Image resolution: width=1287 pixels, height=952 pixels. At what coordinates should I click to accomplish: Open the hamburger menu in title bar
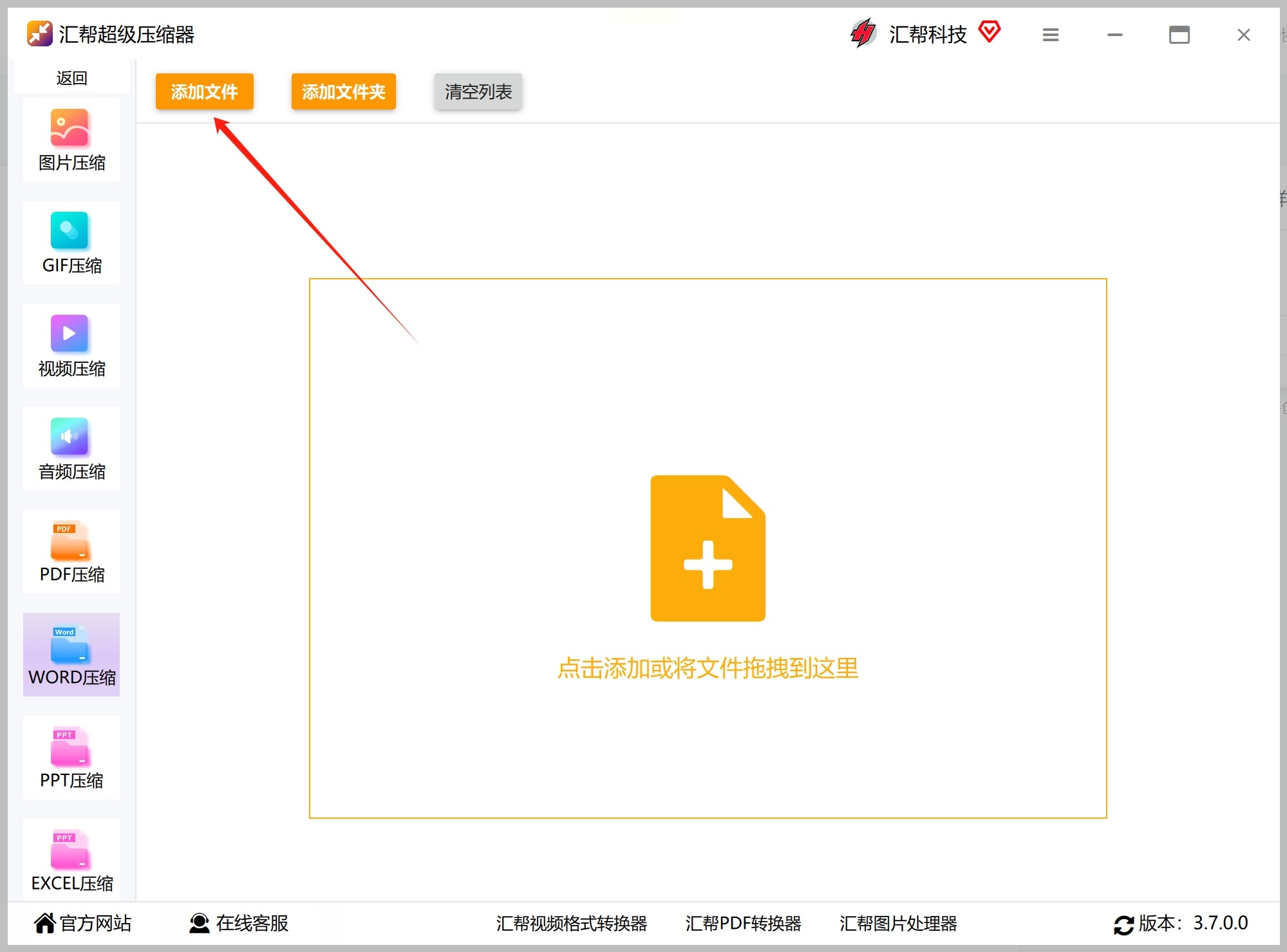(1050, 35)
